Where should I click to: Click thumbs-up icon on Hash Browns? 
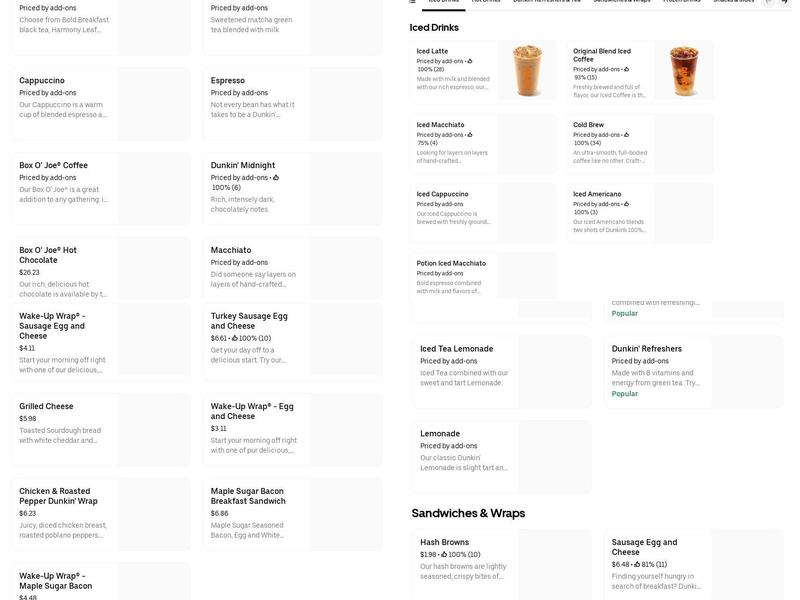pyautogui.click(x=443, y=554)
